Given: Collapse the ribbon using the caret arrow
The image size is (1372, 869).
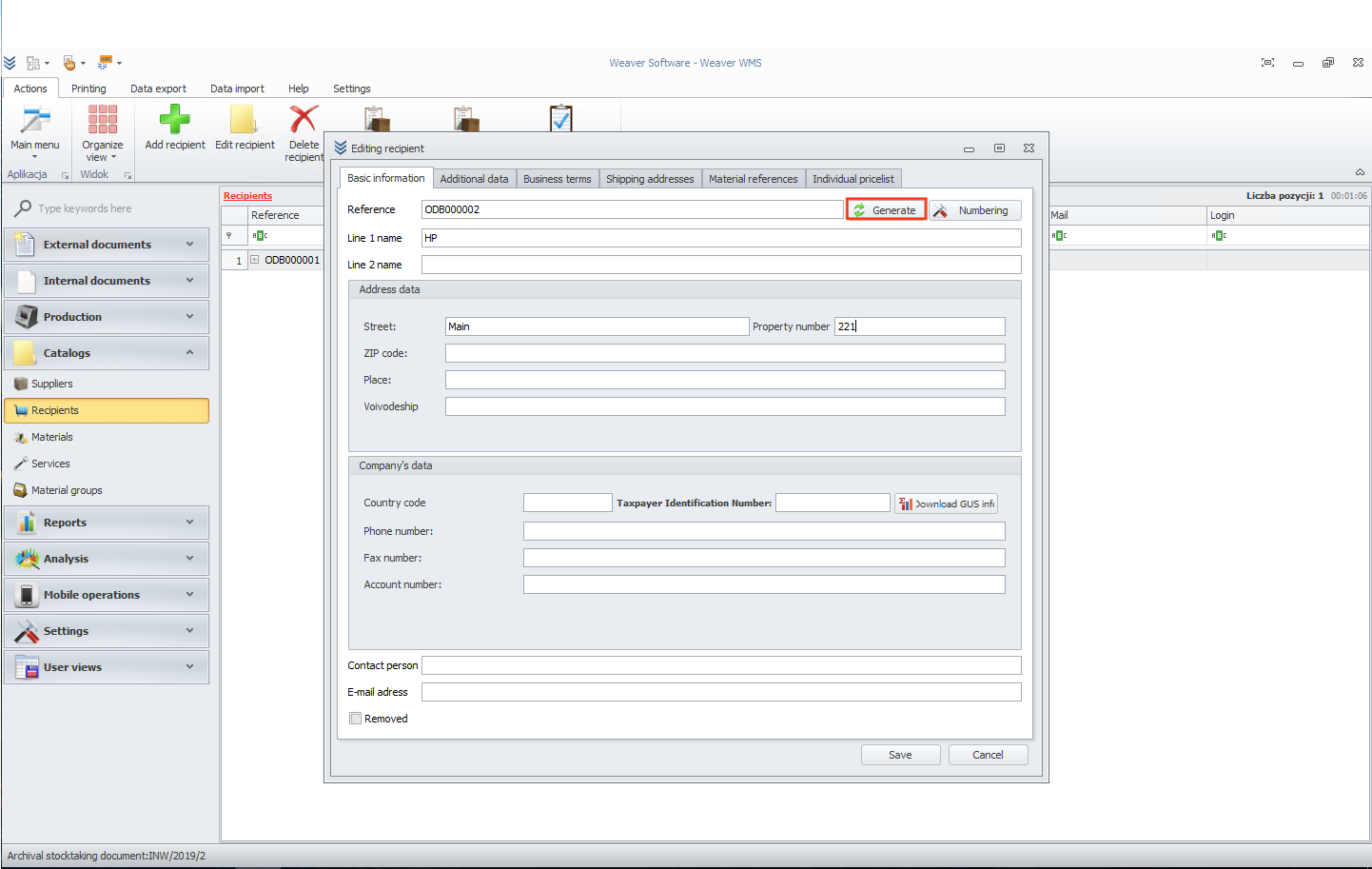Looking at the screenshot, I should [x=1360, y=172].
